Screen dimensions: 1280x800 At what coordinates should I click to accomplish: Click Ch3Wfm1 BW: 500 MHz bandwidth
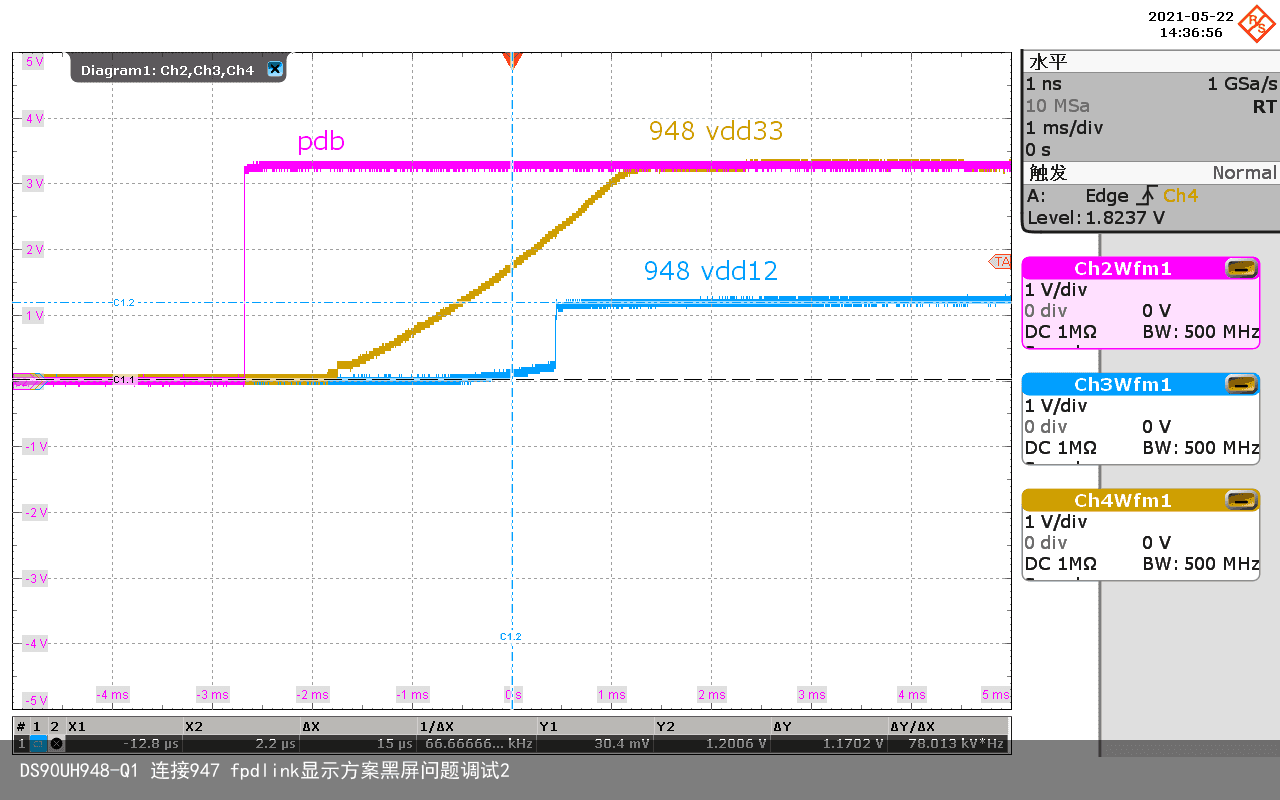(1201, 448)
